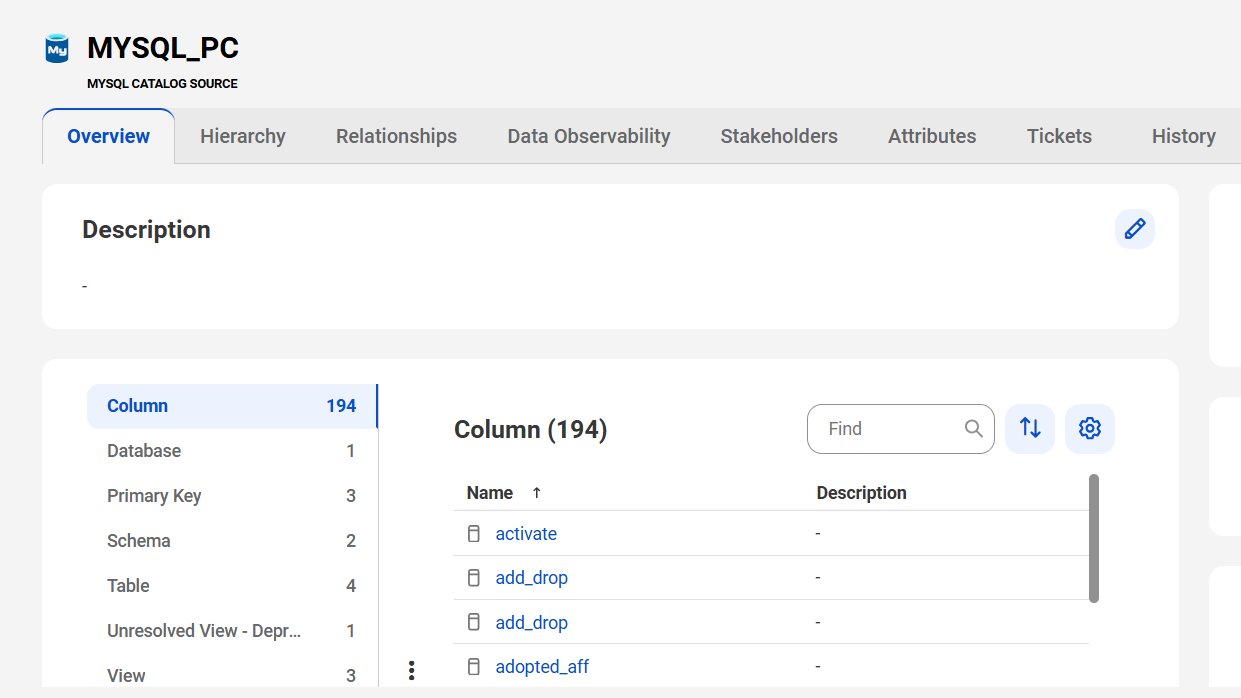Viewport: 1241px width, 698px height.
Task: Open the activate column link
Action: pyautogui.click(x=526, y=534)
